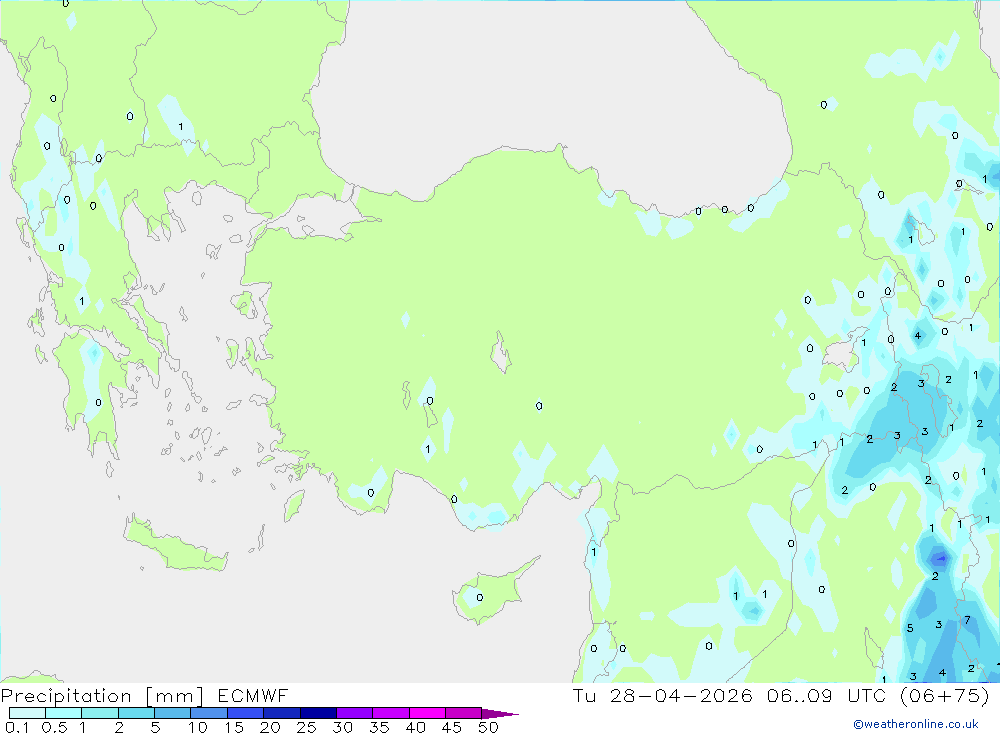The image size is (1000, 733).
Task: Select the 40–45 mm magenta legend swatch
Action: click(x=427, y=713)
